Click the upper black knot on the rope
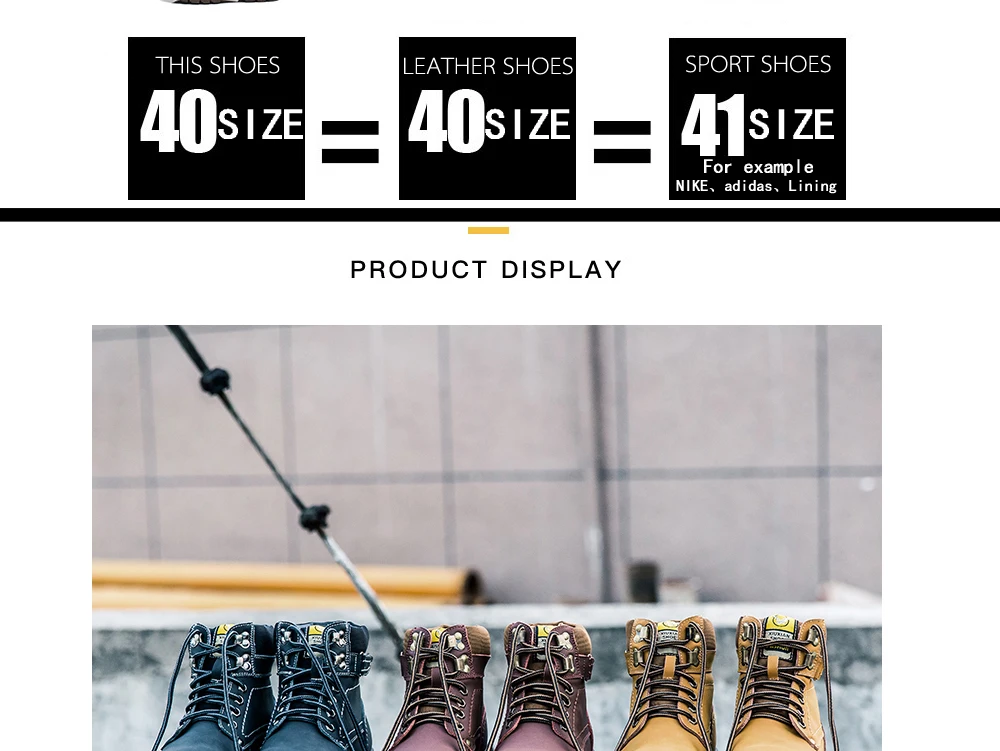The width and height of the screenshot is (1000, 751). 215,381
